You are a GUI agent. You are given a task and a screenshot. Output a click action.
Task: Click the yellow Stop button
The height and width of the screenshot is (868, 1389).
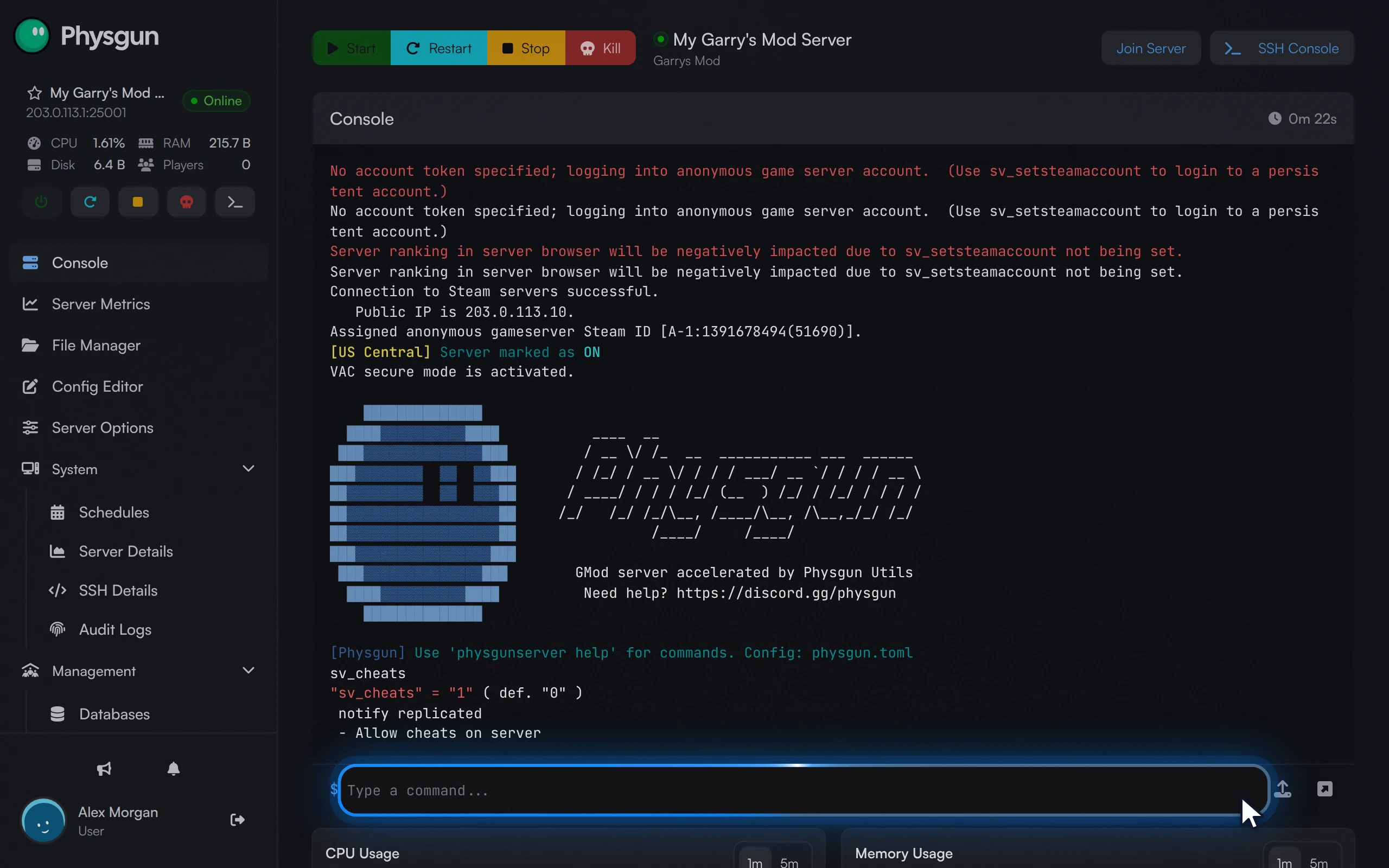pyautogui.click(x=526, y=48)
